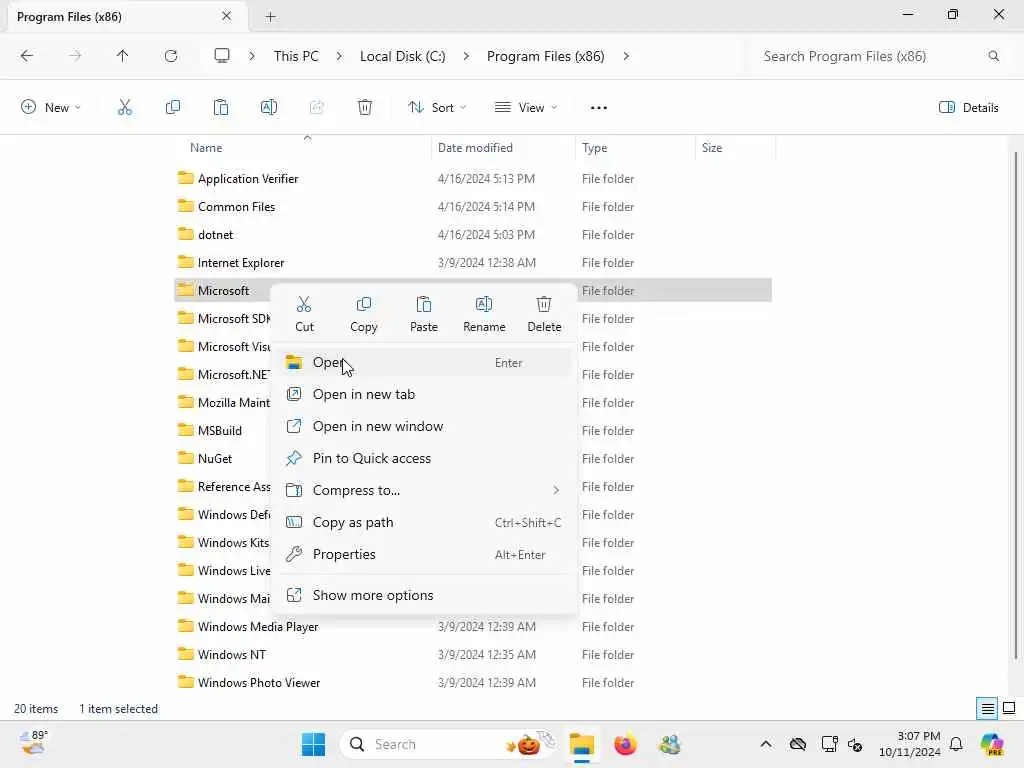The width and height of the screenshot is (1024, 768).
Task: Click the Cut icon in context menu
Action: coord(304,314)
